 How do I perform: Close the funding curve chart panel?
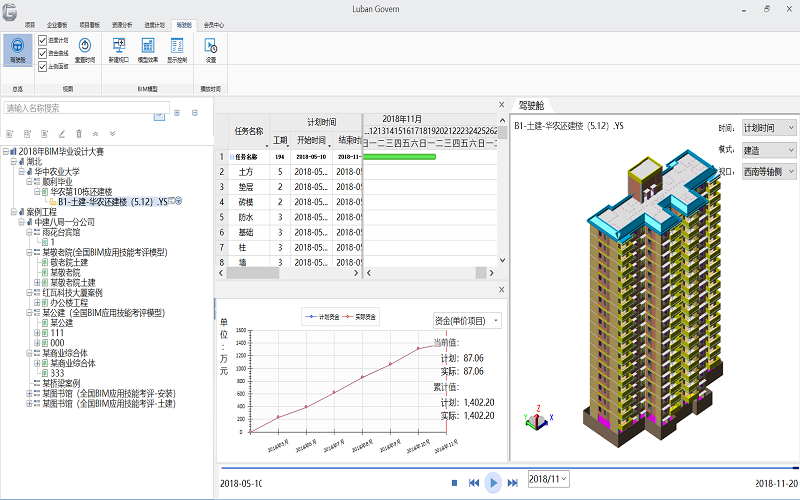click(502, 289)
